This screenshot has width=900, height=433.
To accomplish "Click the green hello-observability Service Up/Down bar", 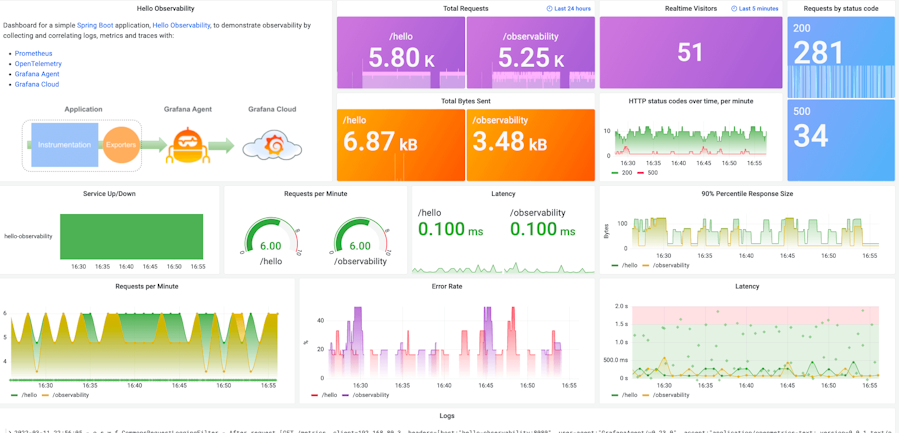I will (131, 236).
